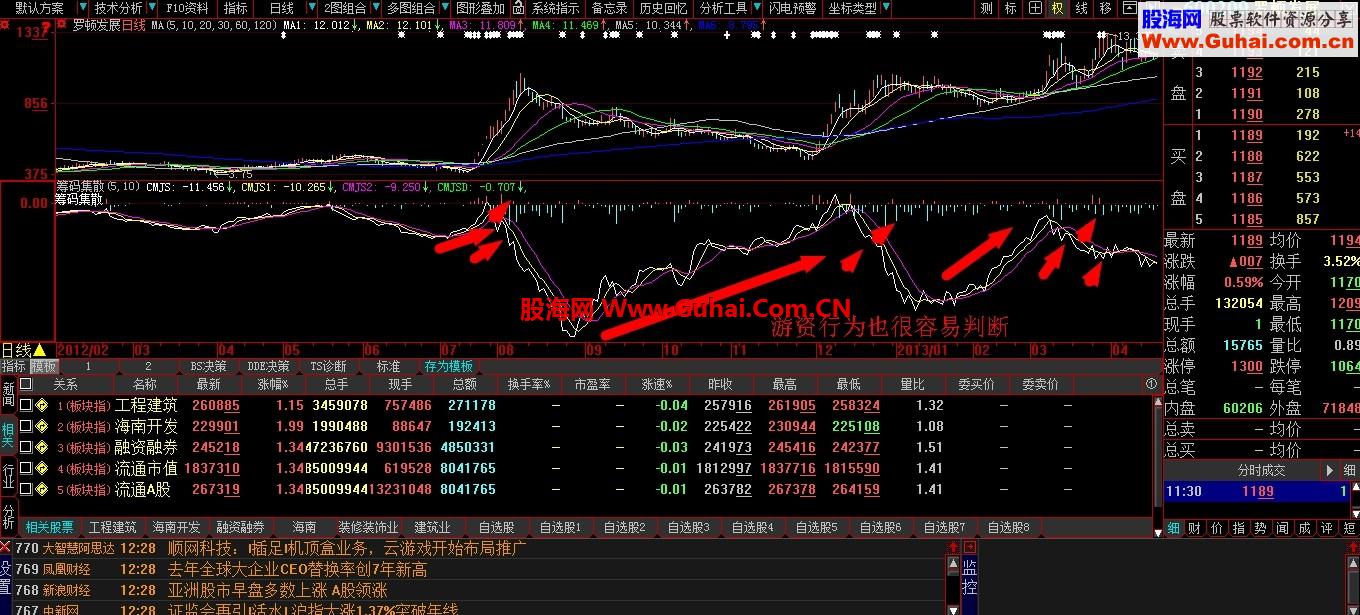Image resolution: width=1360 pixels, height=615 pixels.
Task: Toggle the 线 drawing button
Action: point(1081,8)
